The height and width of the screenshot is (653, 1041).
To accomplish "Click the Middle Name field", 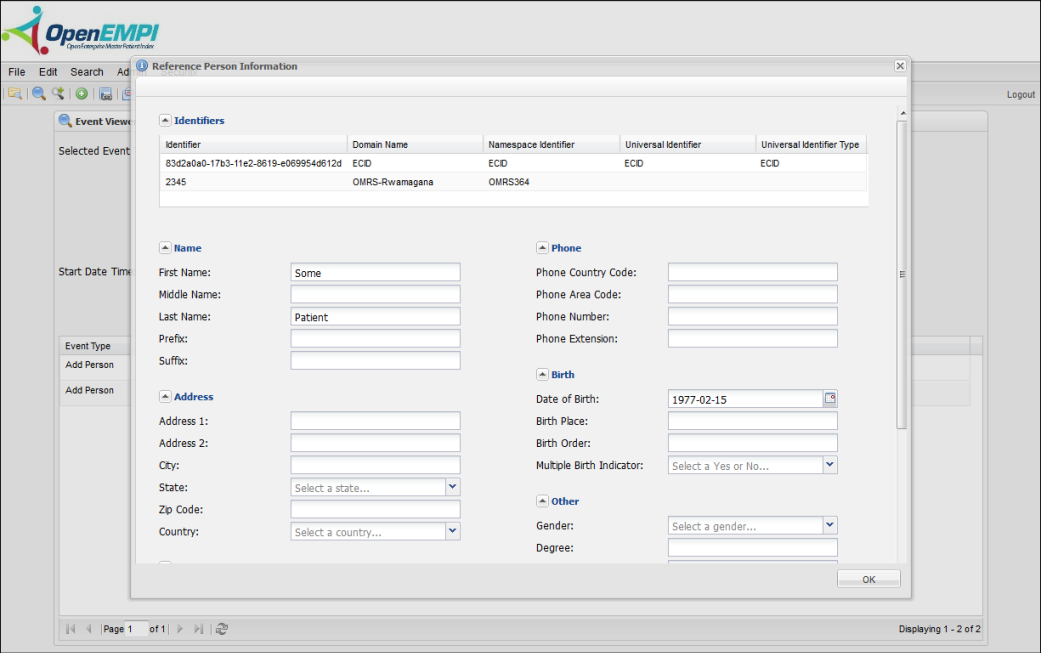I will tap(375, 294).
